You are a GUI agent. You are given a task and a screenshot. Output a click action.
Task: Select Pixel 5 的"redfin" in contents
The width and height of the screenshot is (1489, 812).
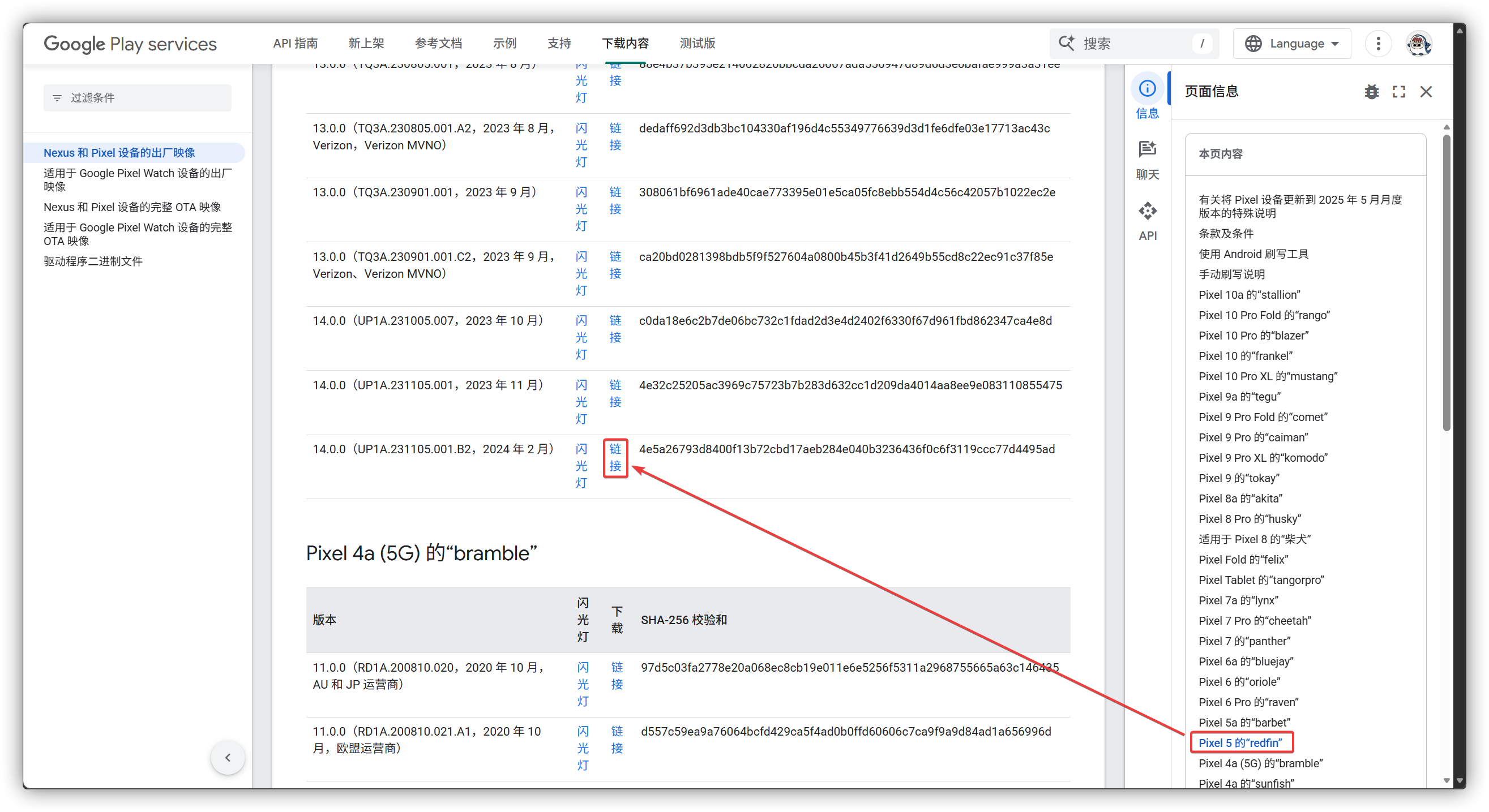pos(1240,743)
